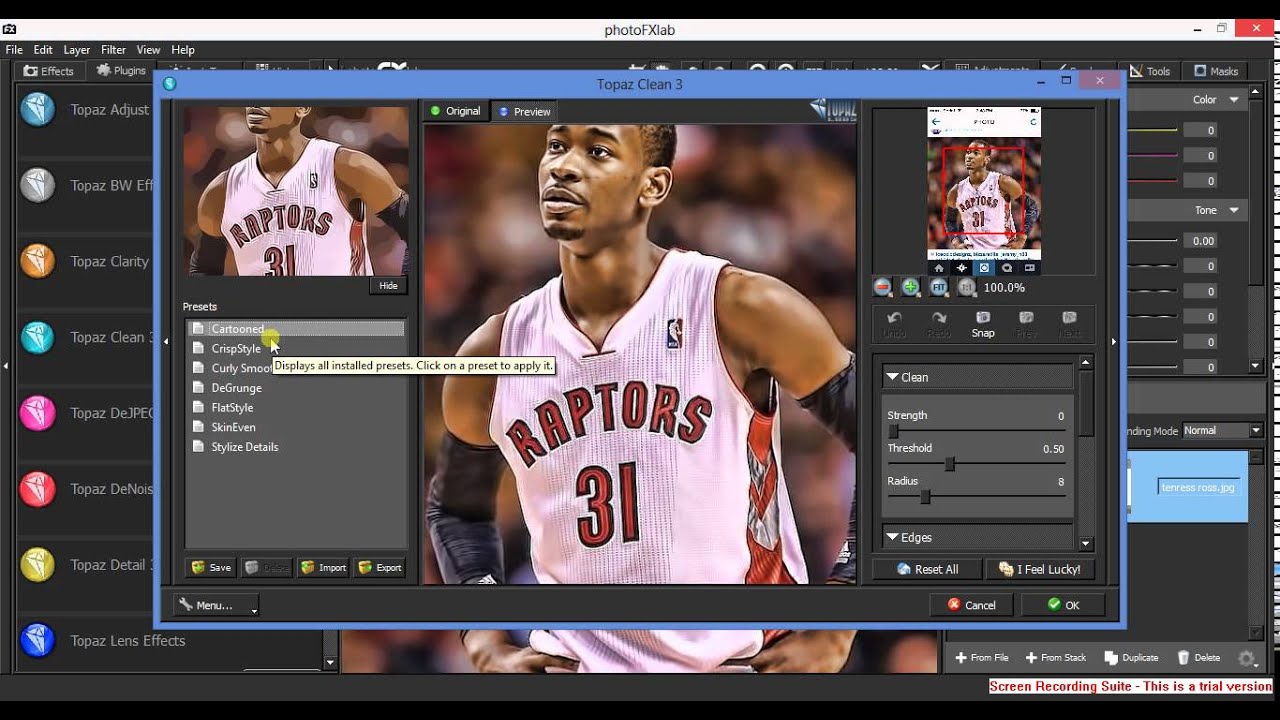The height and width of the screenshot is (720, 1280).
Task: Open the View menu
Action: click(148, 50)
